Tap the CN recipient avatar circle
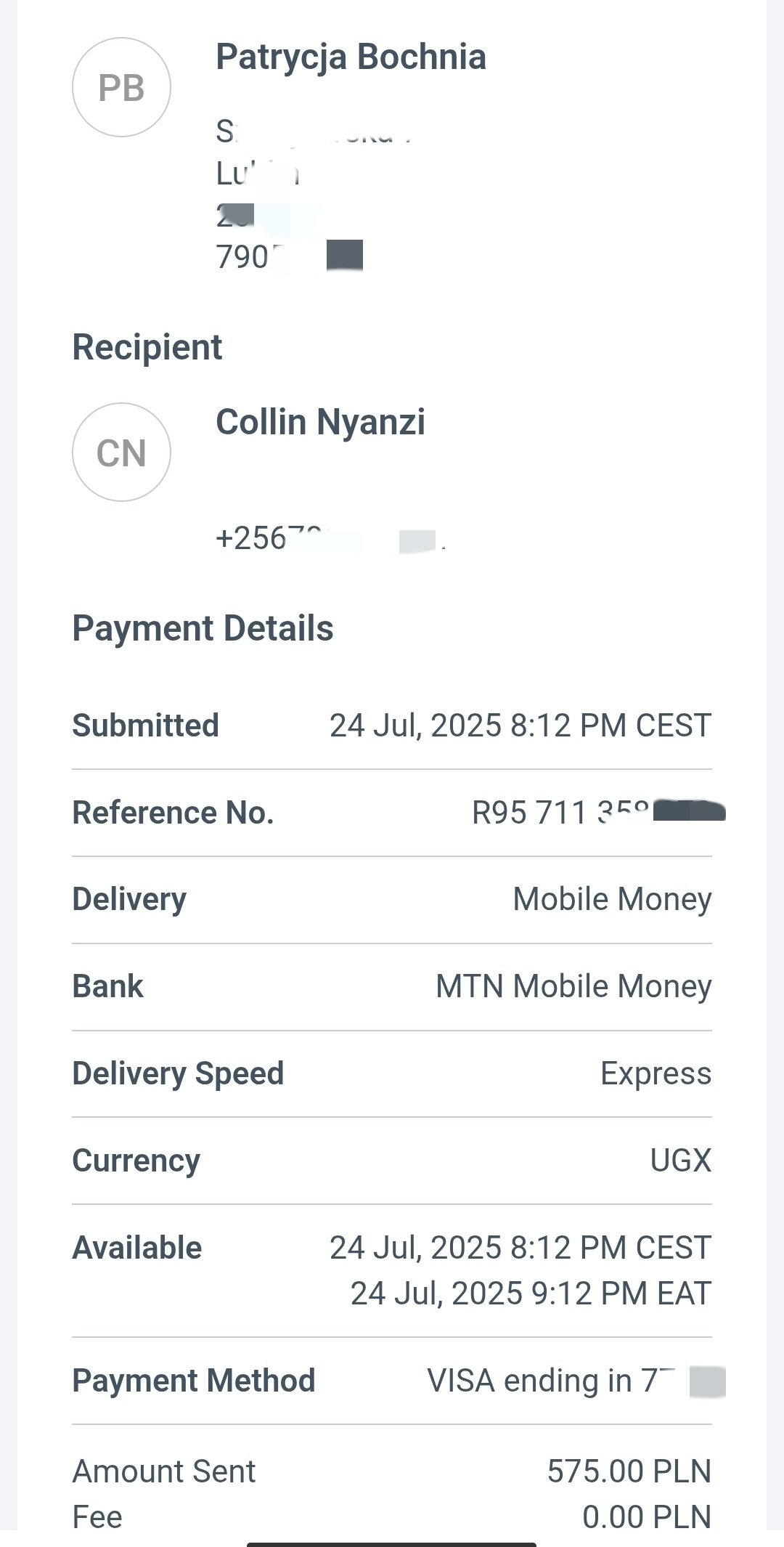This screenshot has height=1547, width=784. tap(121, 452)
